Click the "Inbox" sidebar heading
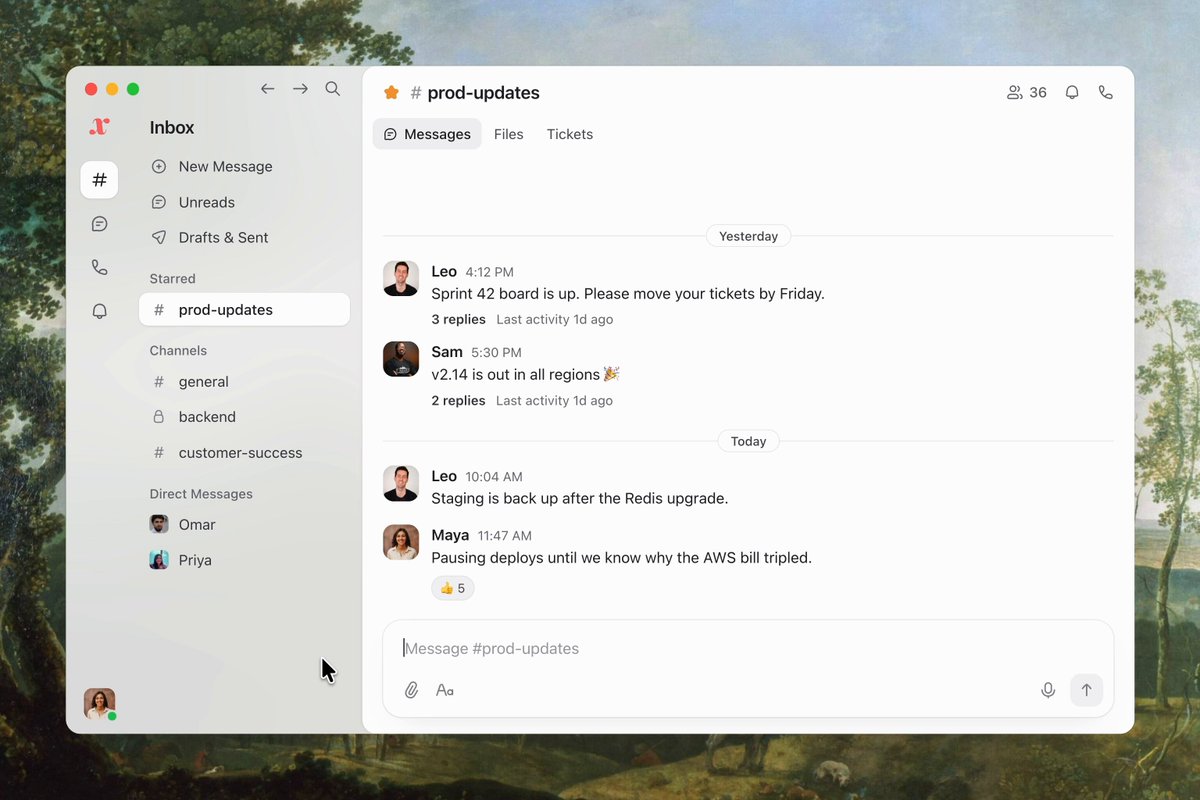The image size is (1200, 800). coord(172,128)
